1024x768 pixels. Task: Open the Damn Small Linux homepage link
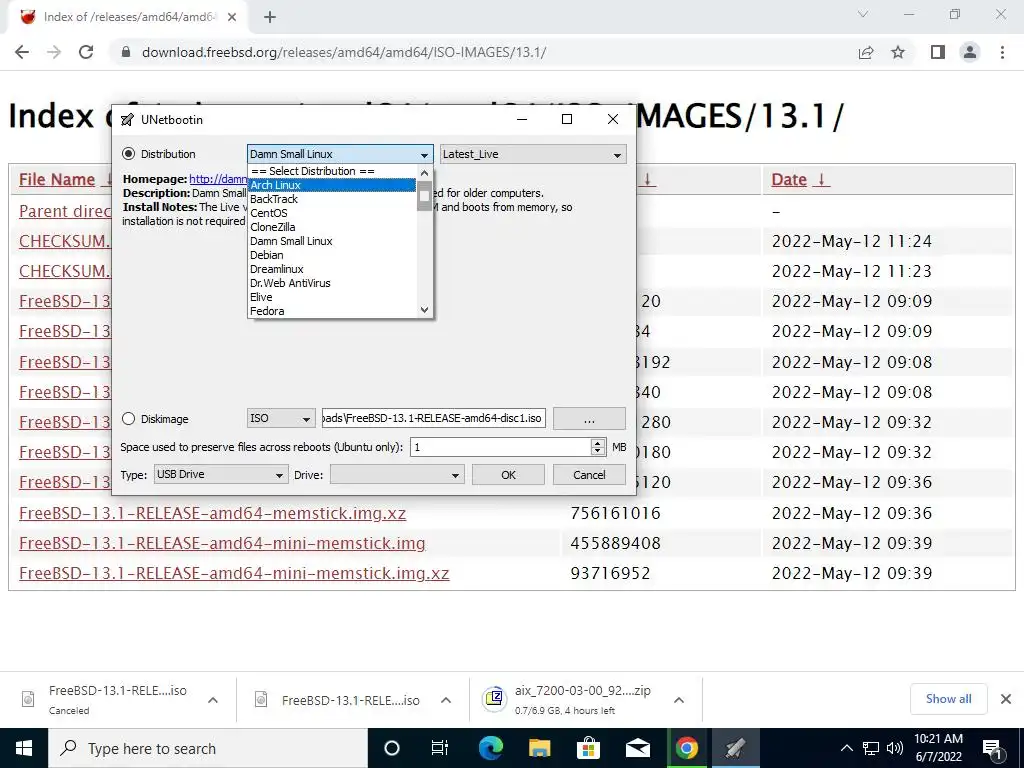(x=218, y=179)
